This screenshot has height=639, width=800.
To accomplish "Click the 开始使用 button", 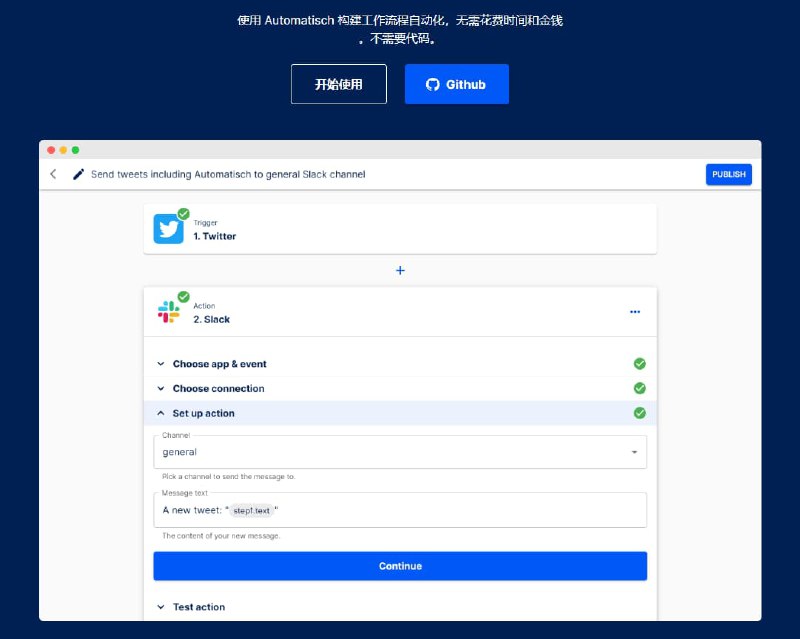I will click(338, 84).
